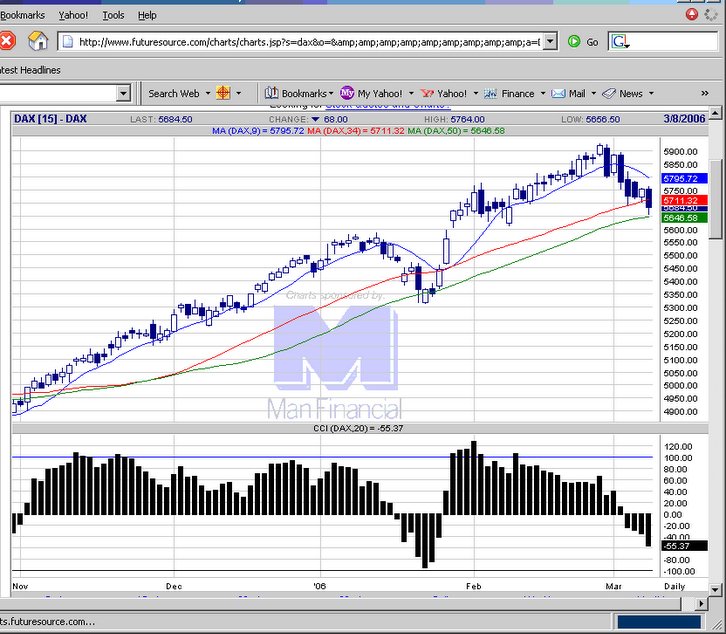Screen dimensions: 726x634
Task: Click the Search Web button
Action: 174,94
